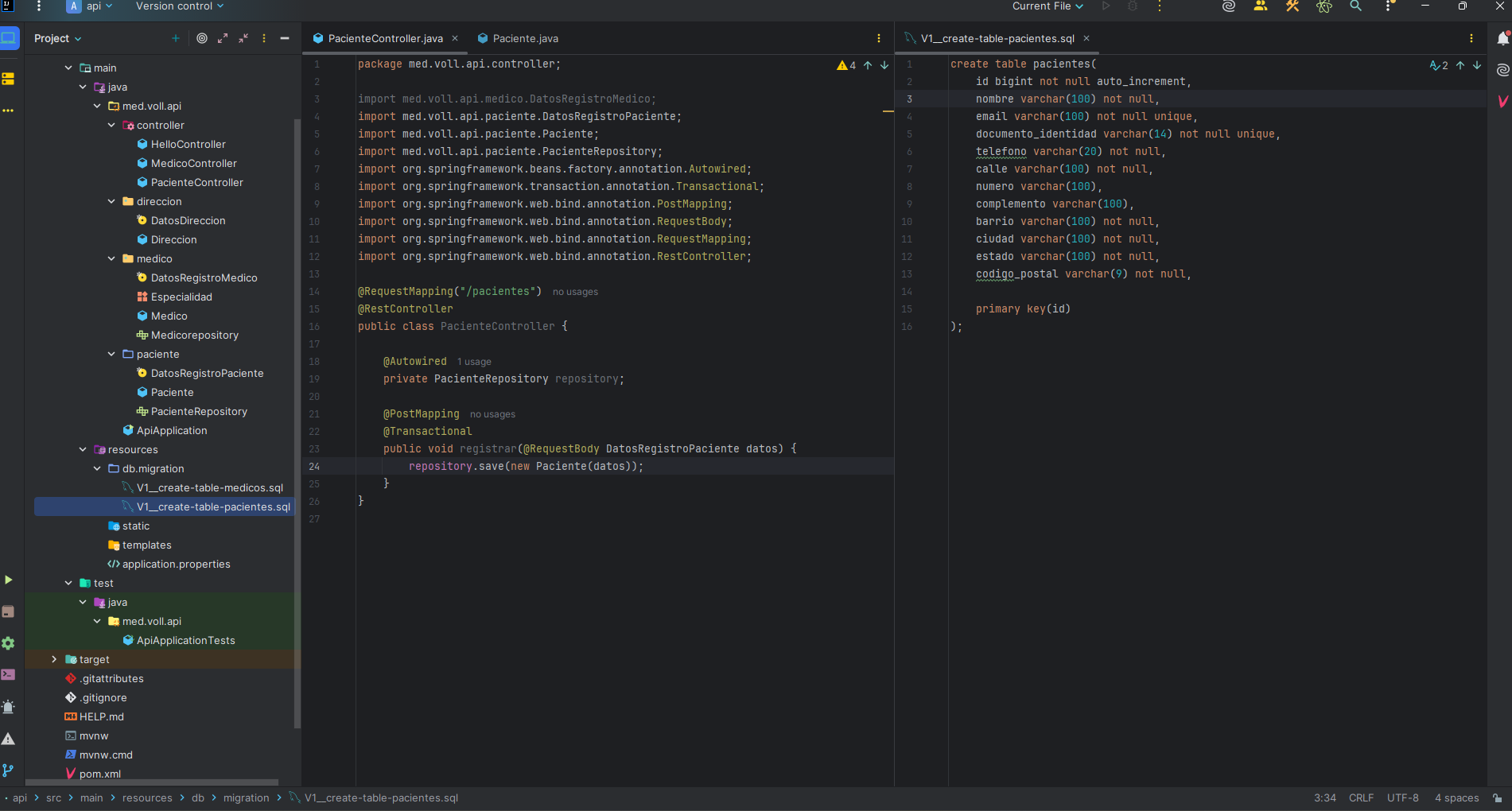Close the V1__create-table-pacientes.sql tab
This screenshot has width=1512, height=811.
pyautogui.click(x=1086, y=38)
